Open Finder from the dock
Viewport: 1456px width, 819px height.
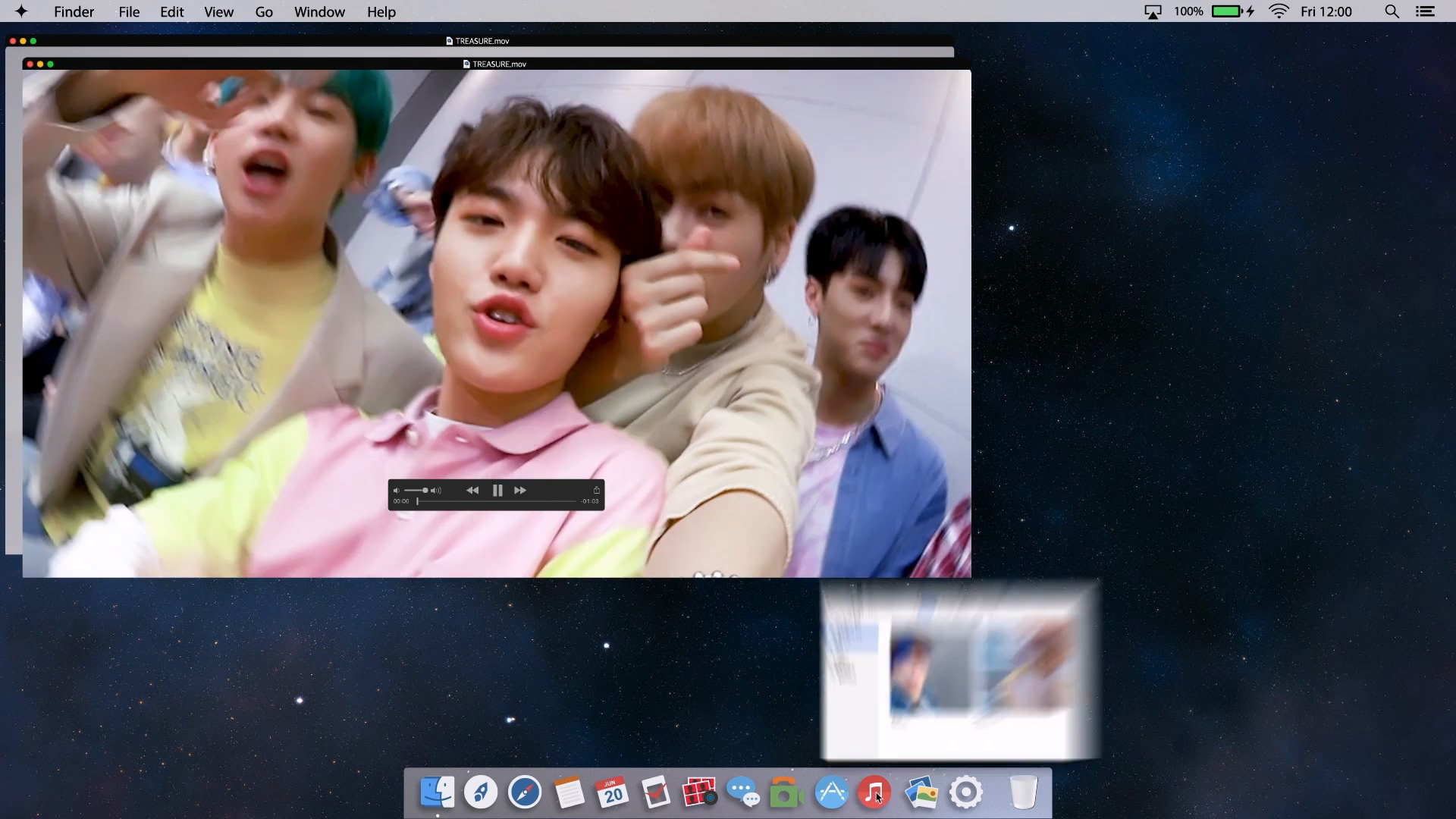(x=438, y=792)
